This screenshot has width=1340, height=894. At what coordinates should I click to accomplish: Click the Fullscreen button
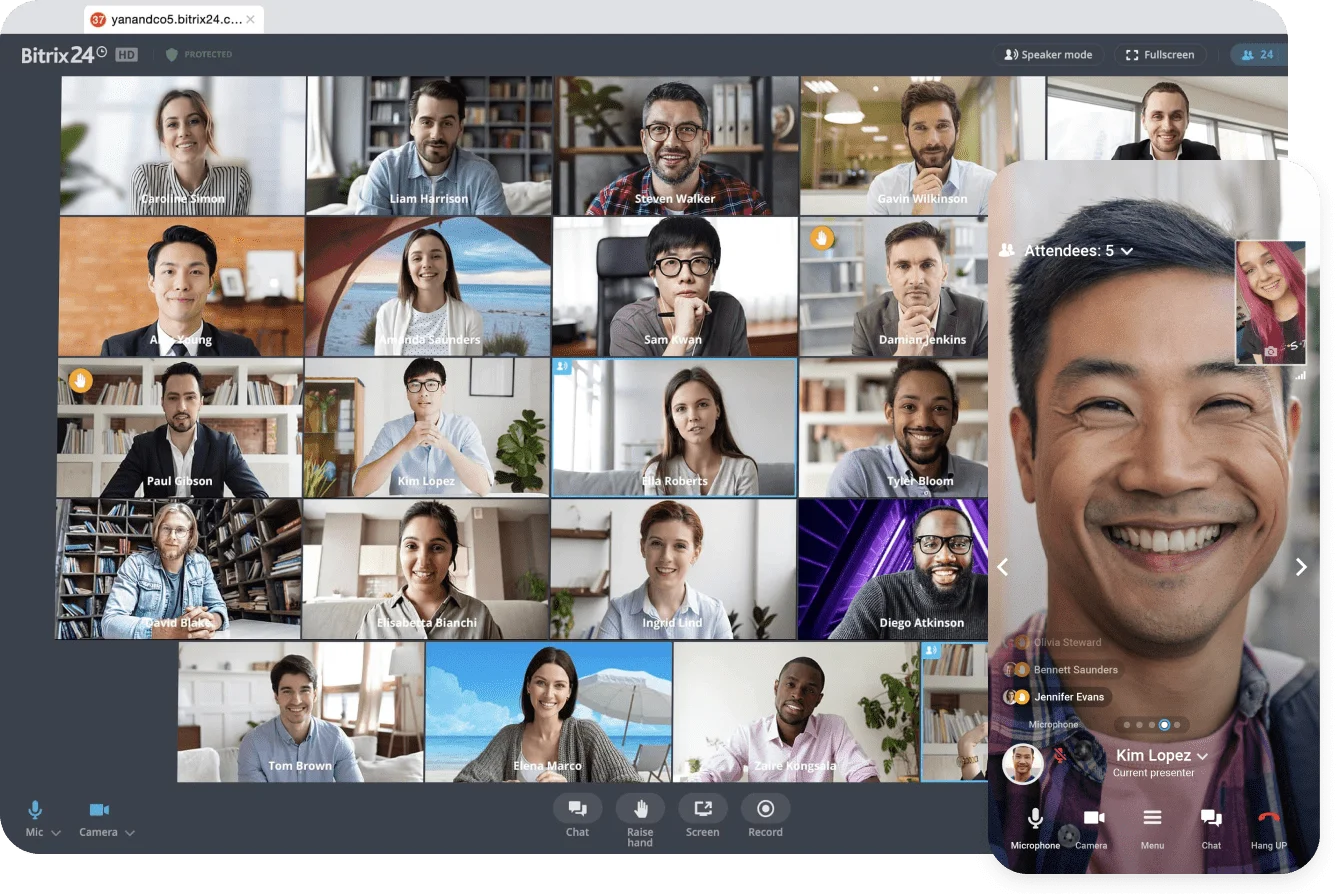1159,55
